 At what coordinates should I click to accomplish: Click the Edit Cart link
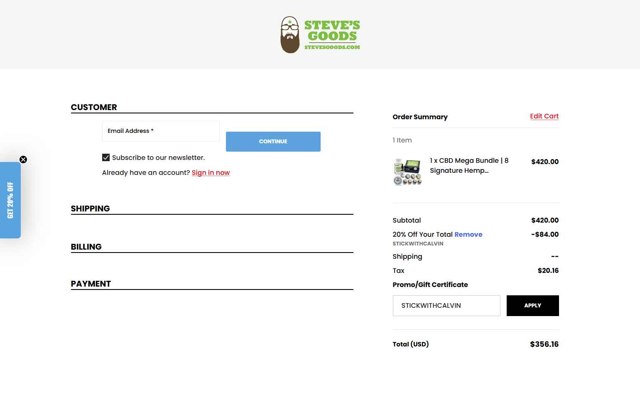tap(544, 116)
